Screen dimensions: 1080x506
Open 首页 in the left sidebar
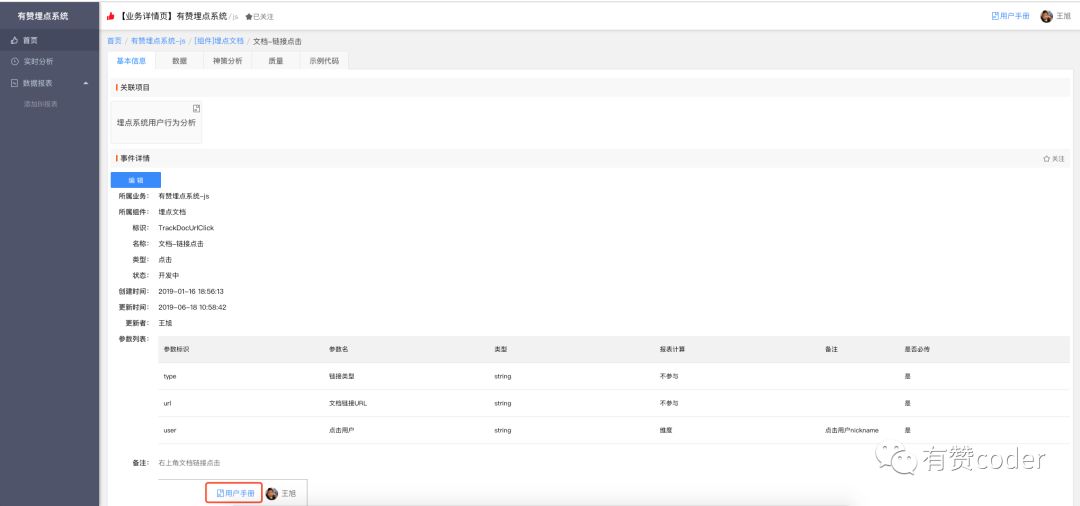pyautogui.click(x=30, y=41)
